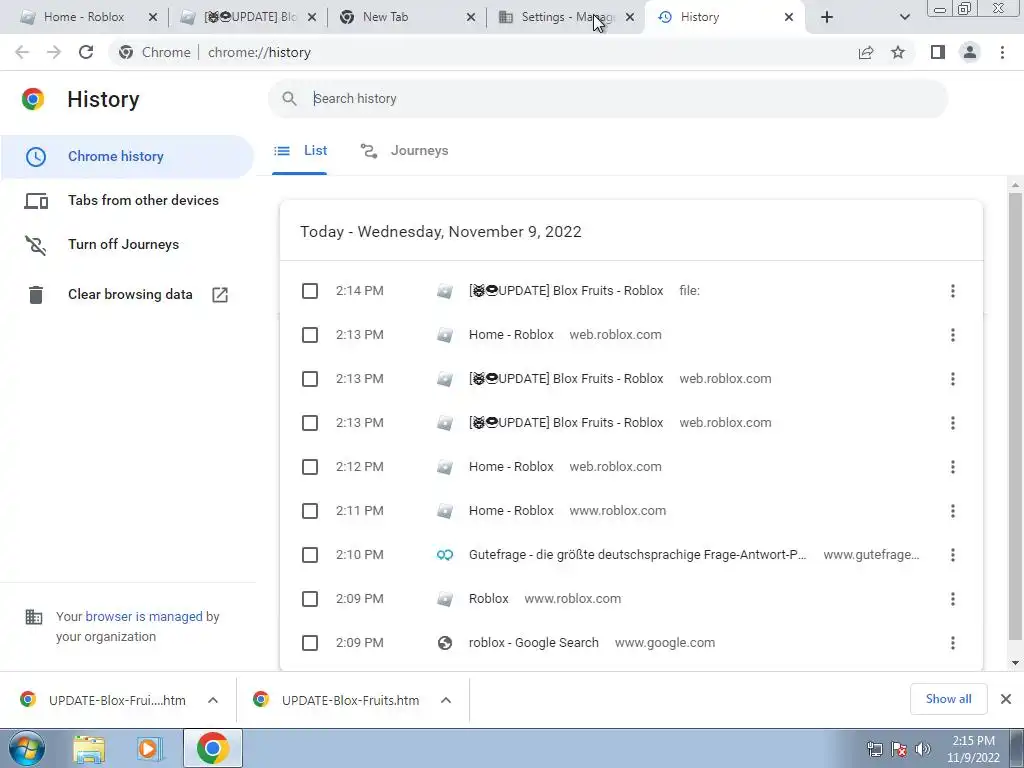This screenshot has width=1024, height=768.
Task: Open the tab search chevron
Action: (904, 17)
